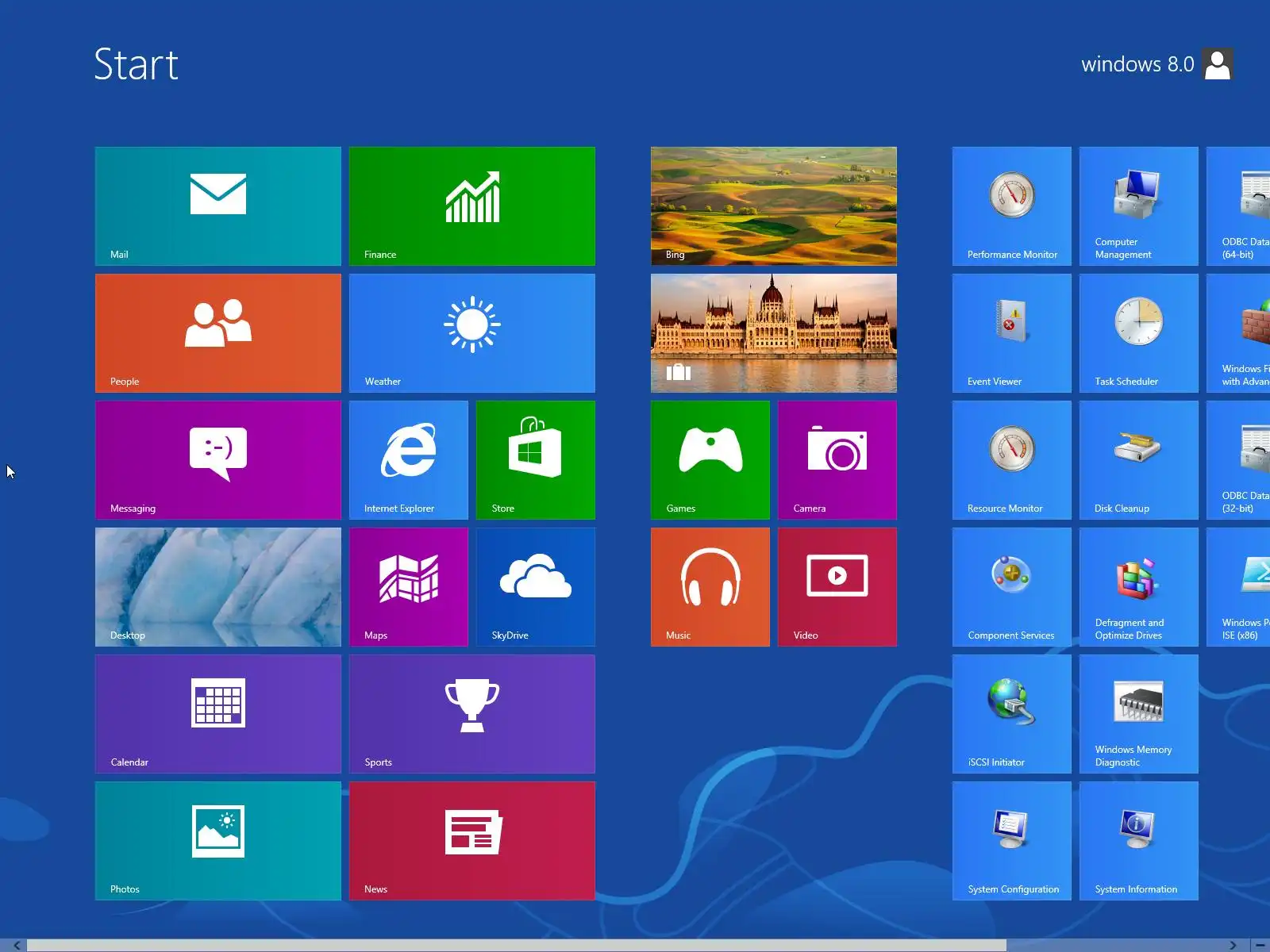The image size is (1270, 952).
Task: Open Windows Firewall with Advanced Security tile
Action: click(x=1238, y=333)
